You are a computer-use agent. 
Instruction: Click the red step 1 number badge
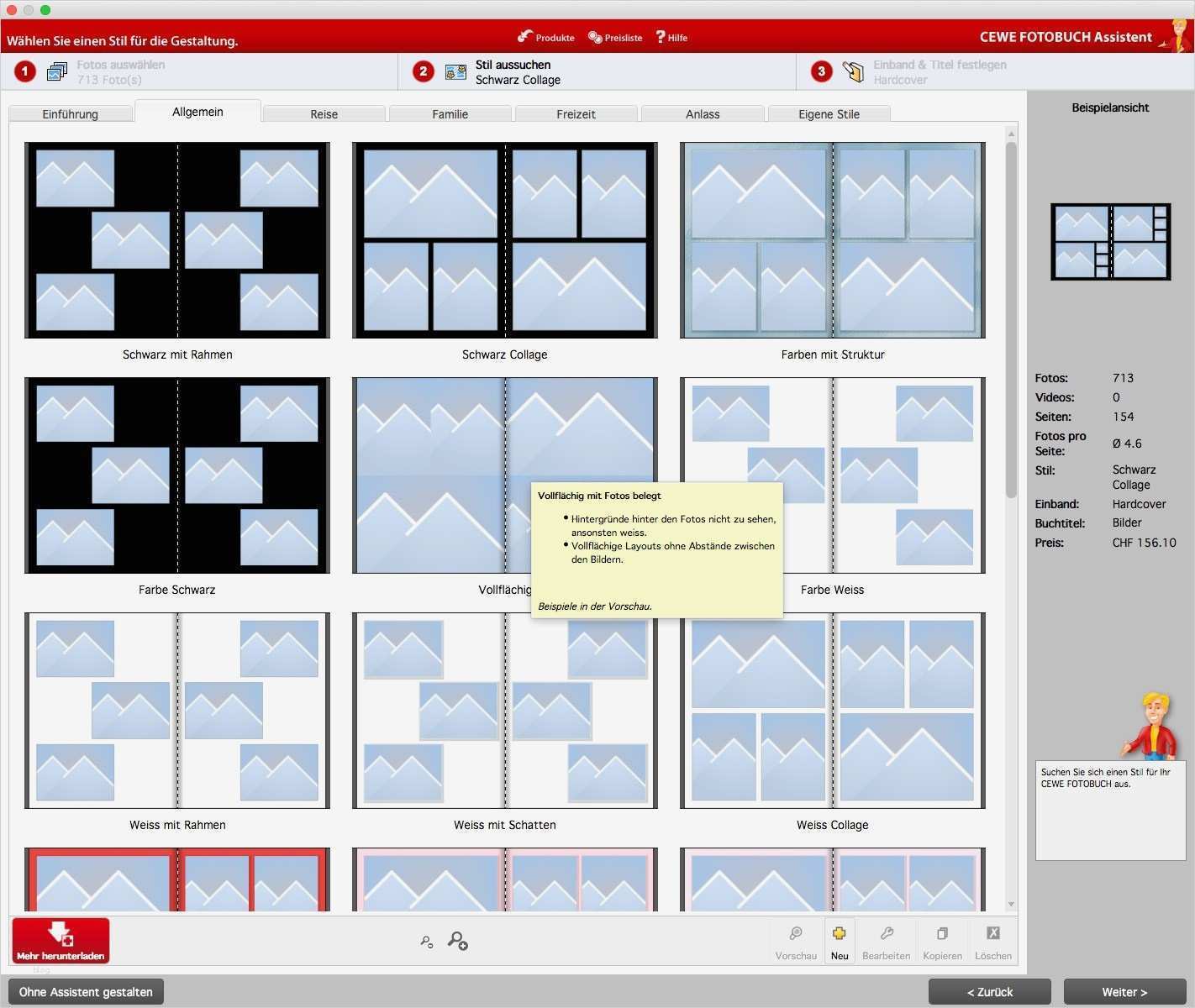pos(25,71)
